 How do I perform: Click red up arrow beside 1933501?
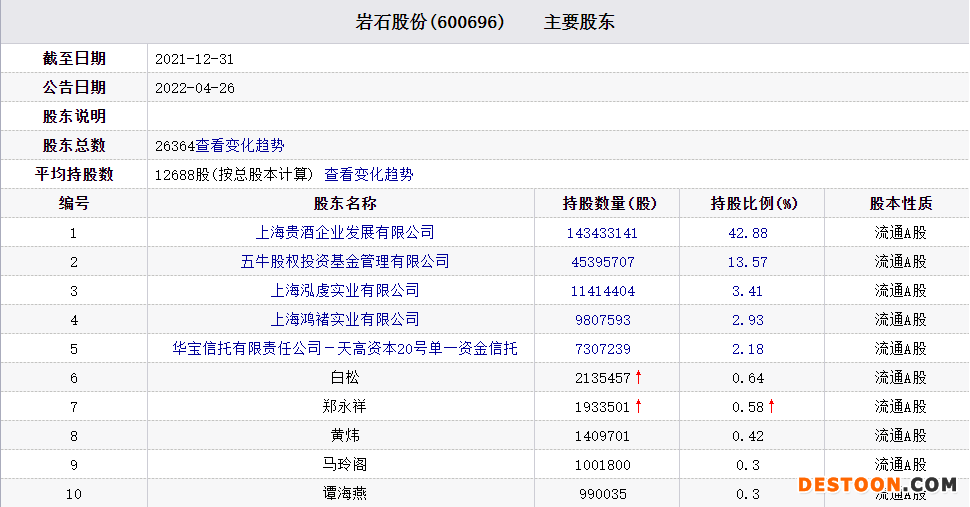638,407
